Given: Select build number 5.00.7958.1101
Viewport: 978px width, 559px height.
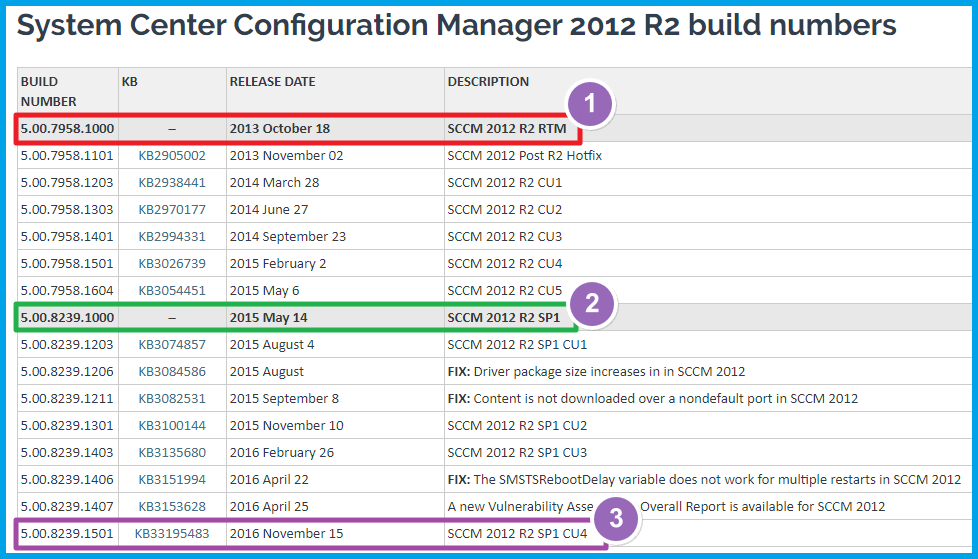Looking at the screenshot, I should coord(67,155).
